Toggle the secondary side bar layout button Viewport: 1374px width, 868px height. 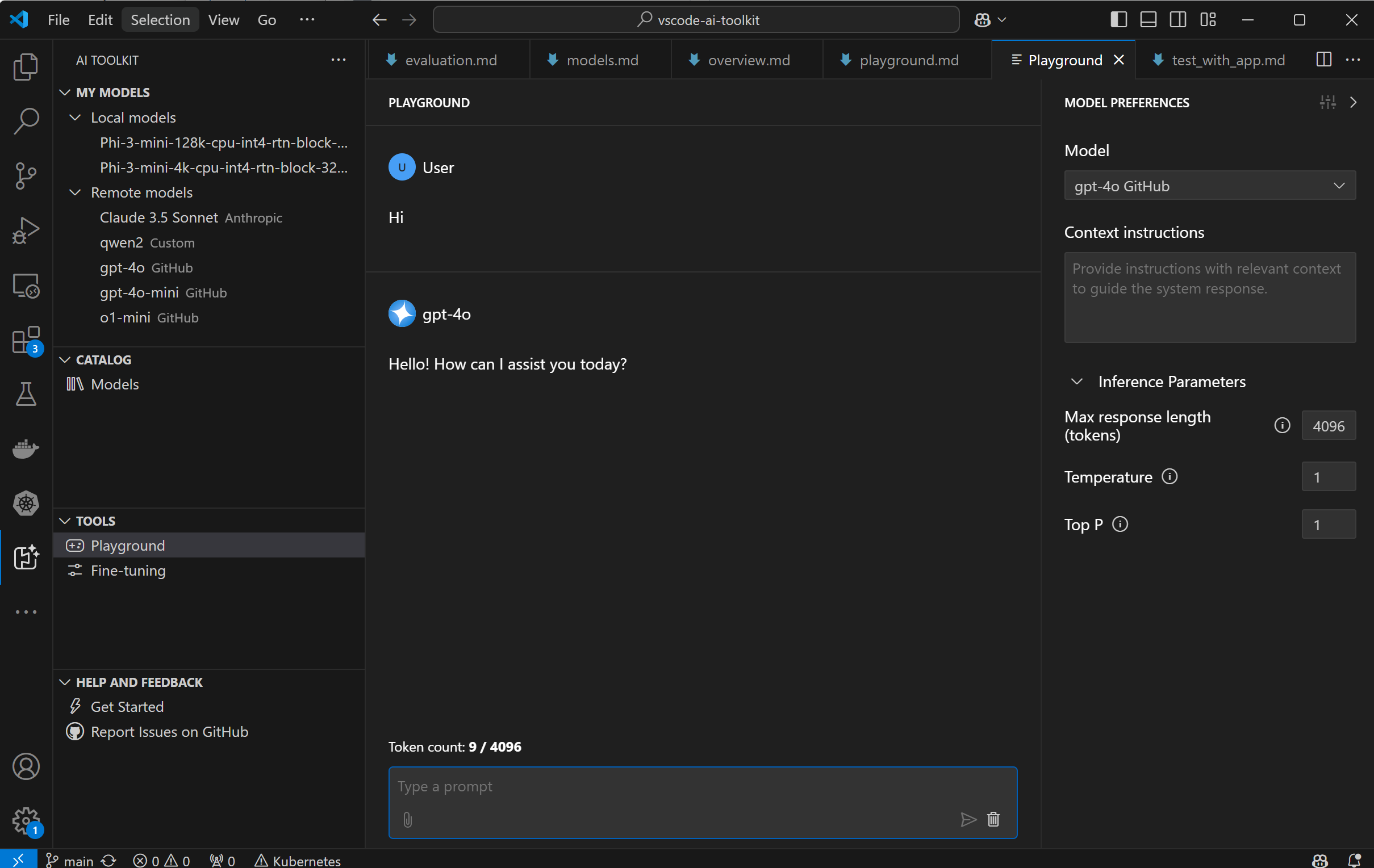[1177, 20]
